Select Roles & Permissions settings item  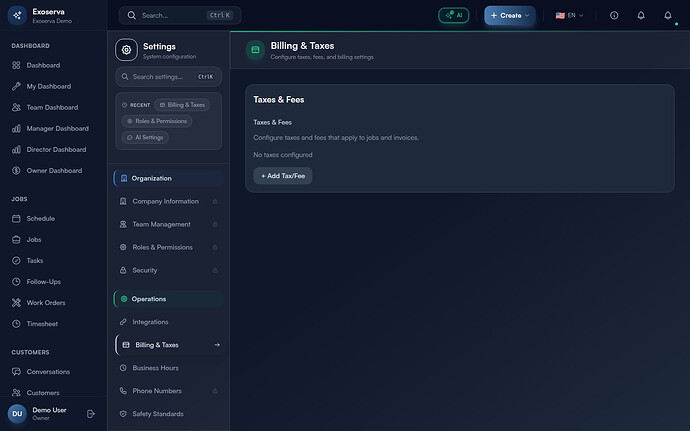point(169,247)
